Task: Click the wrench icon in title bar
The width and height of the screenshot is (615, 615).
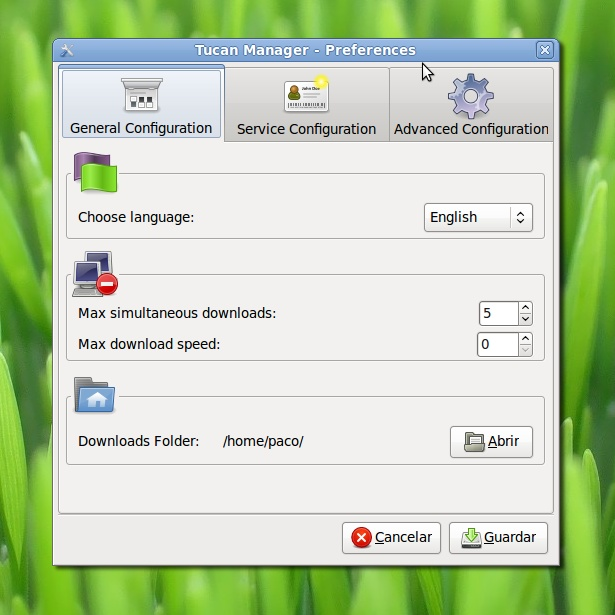Action: tap(67, 50)
